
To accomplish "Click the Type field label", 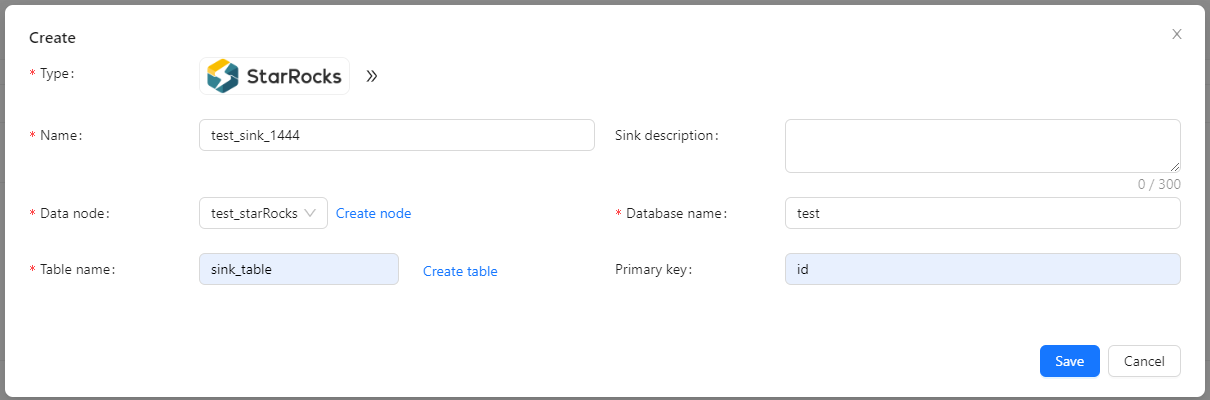I will 57,74.
